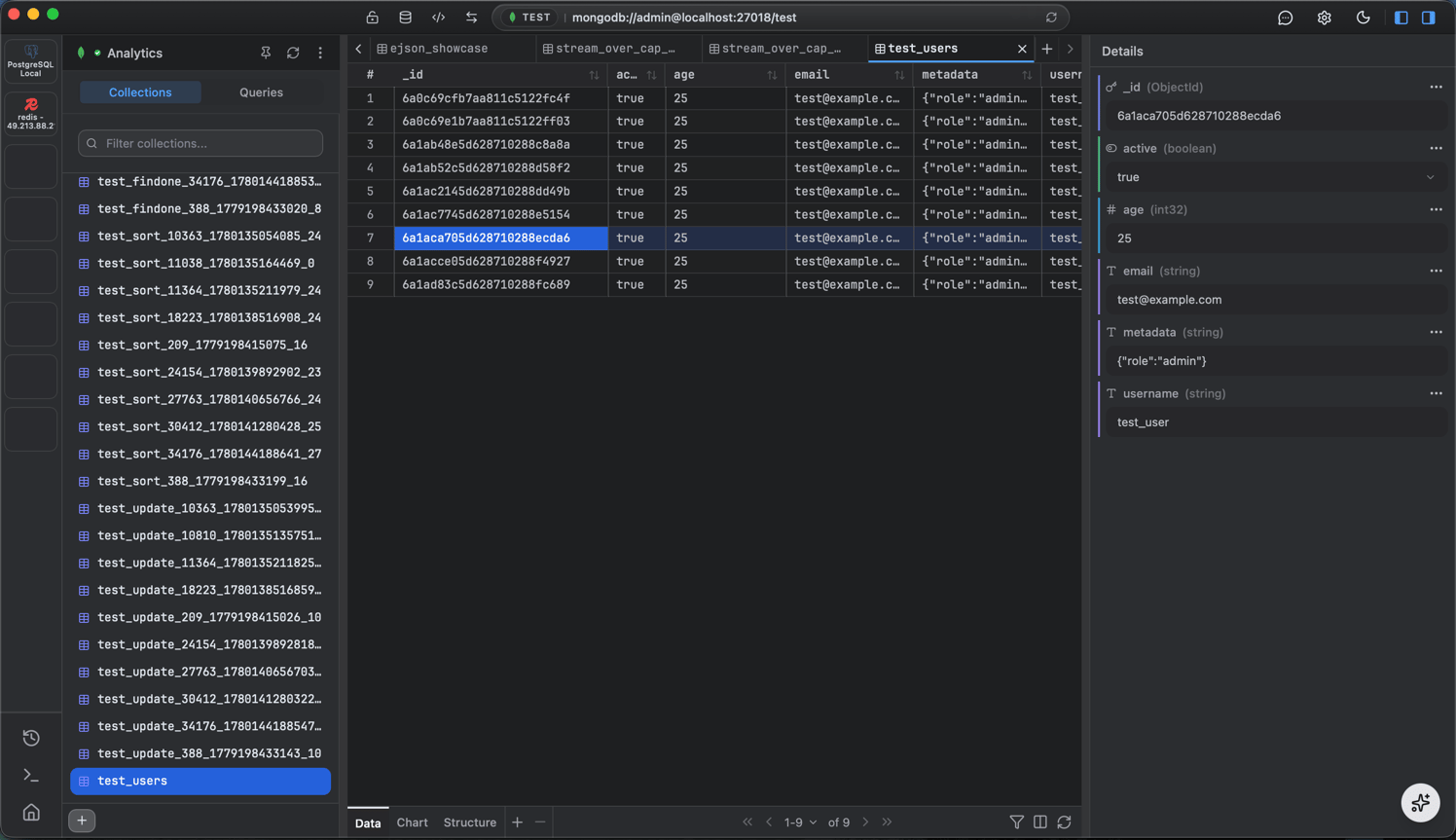
Task: Switch to the first stream_over_cap tab
Action: (x=619, y=49)
